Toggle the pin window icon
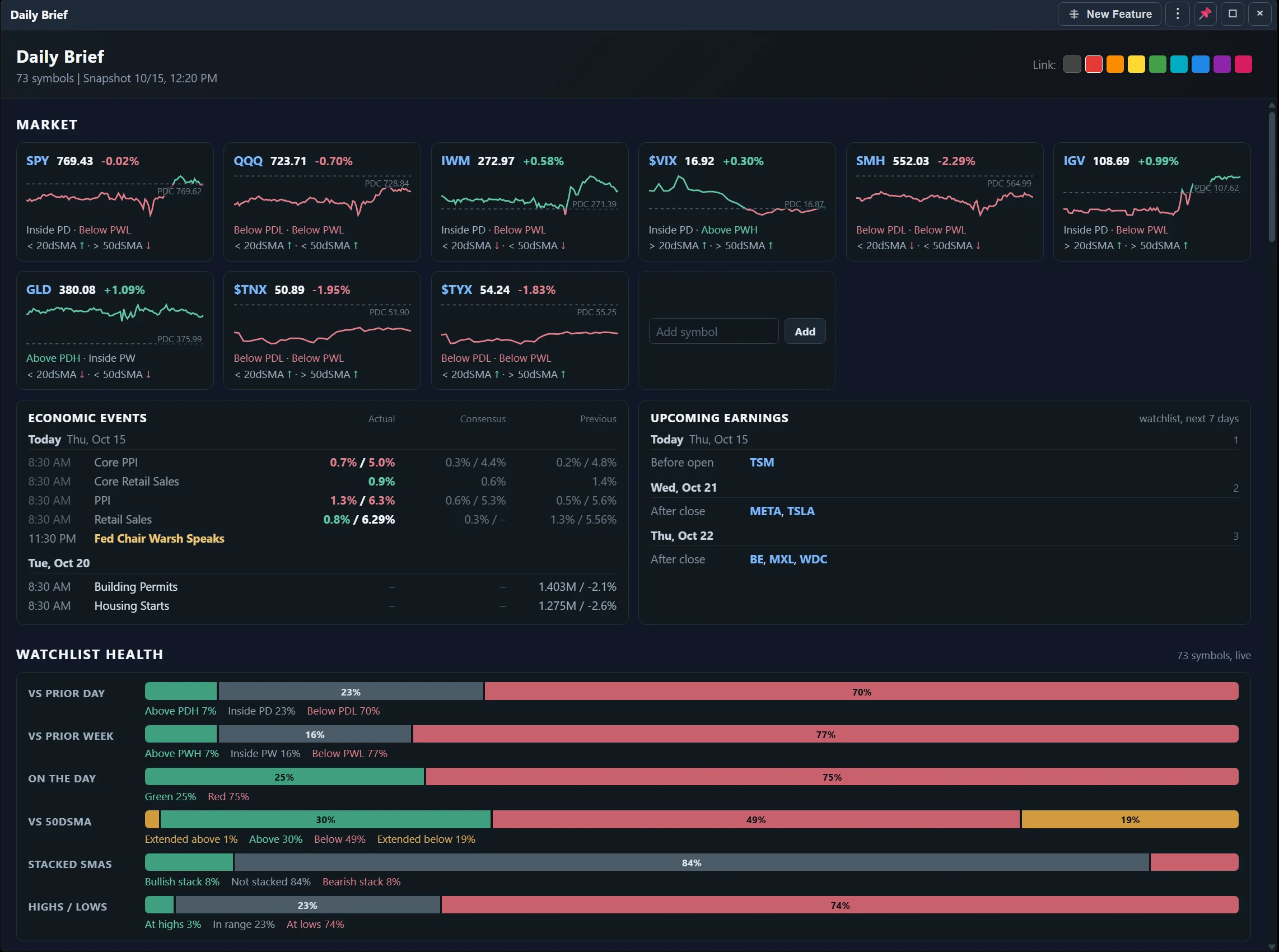Image resolution: width=1279 pixels, height=952 pixels. [1205, 14]
